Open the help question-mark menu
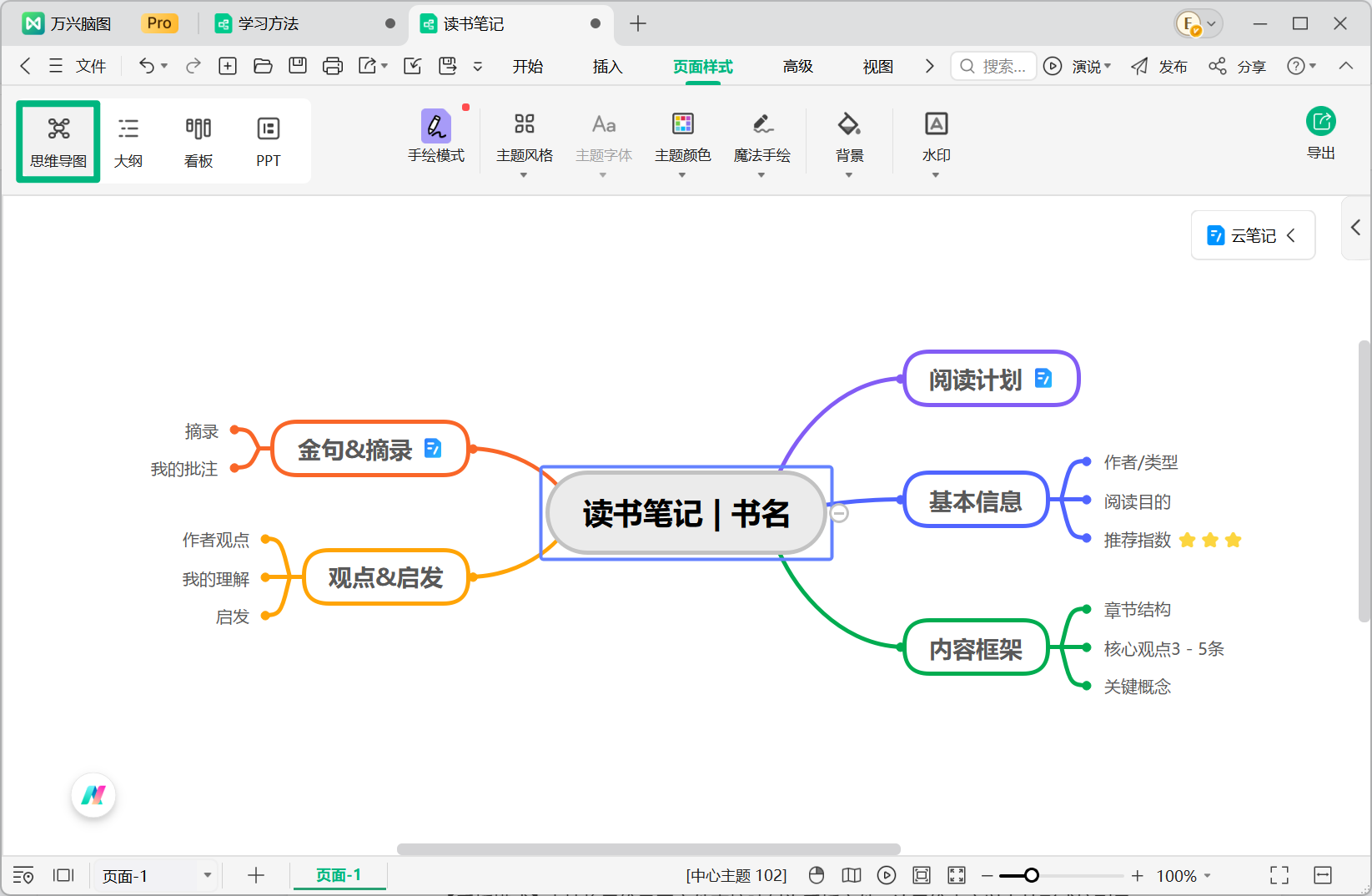Viewport: 1372px width, 896px height. tap(1301, 66)
